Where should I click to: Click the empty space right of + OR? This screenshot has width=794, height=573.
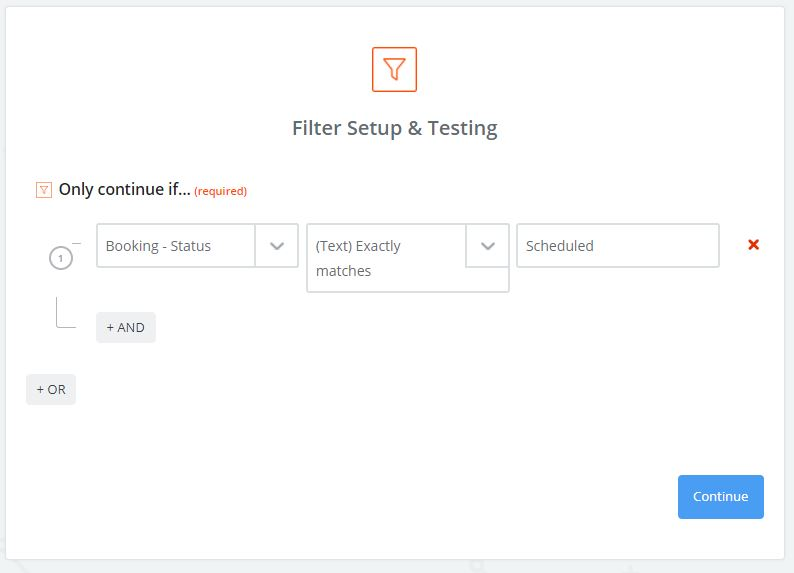pos(300,389)
